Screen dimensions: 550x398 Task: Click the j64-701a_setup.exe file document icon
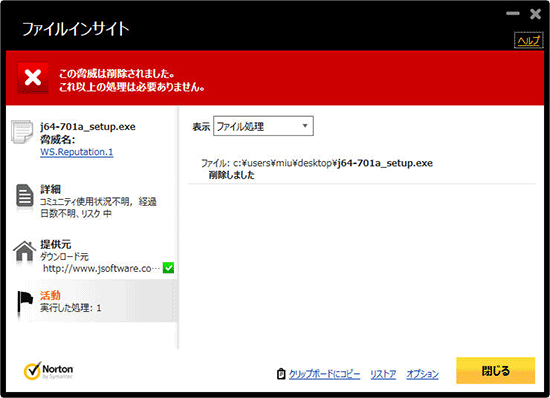[x=22, y=131]
